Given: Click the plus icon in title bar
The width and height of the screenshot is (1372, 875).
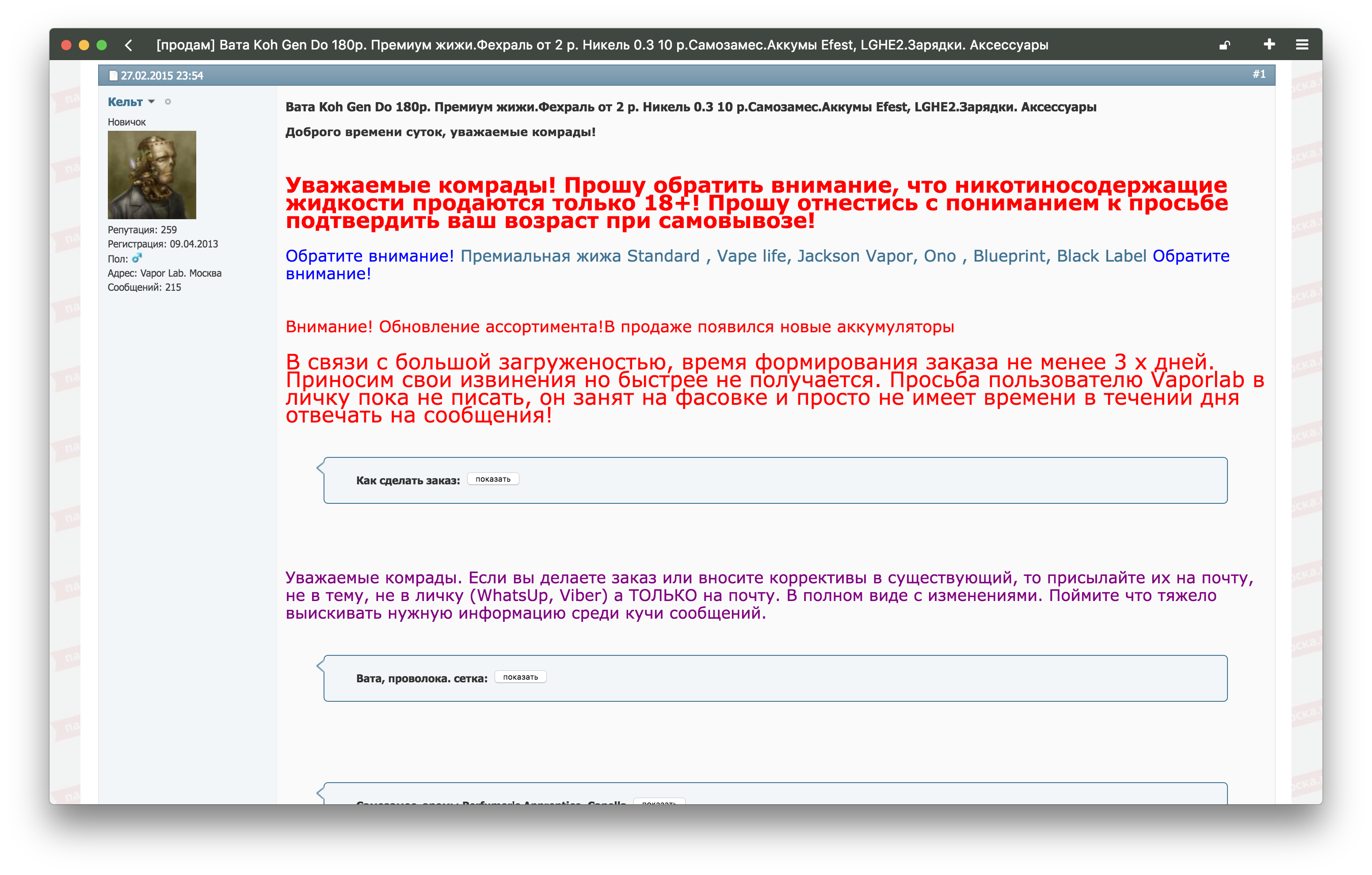Looking at the screenshot, I should [1269, 45].
